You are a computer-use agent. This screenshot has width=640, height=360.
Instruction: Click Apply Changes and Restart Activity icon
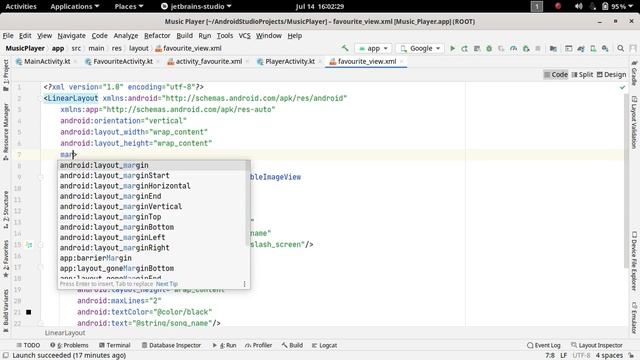point(464,48)
